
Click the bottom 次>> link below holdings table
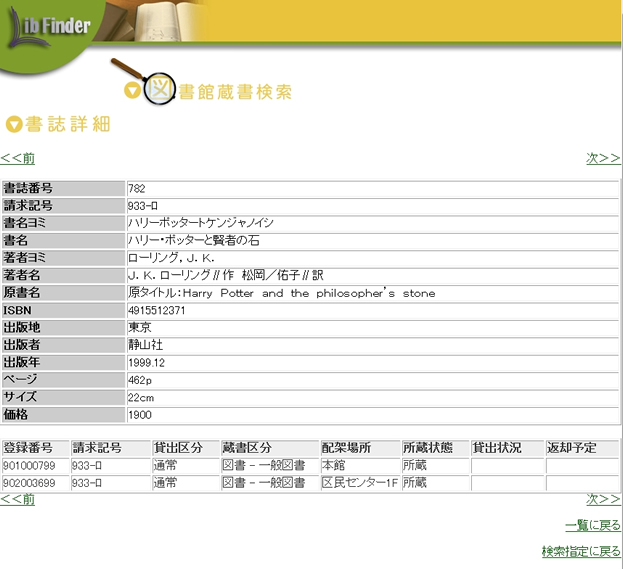click(x=603, y=499)
